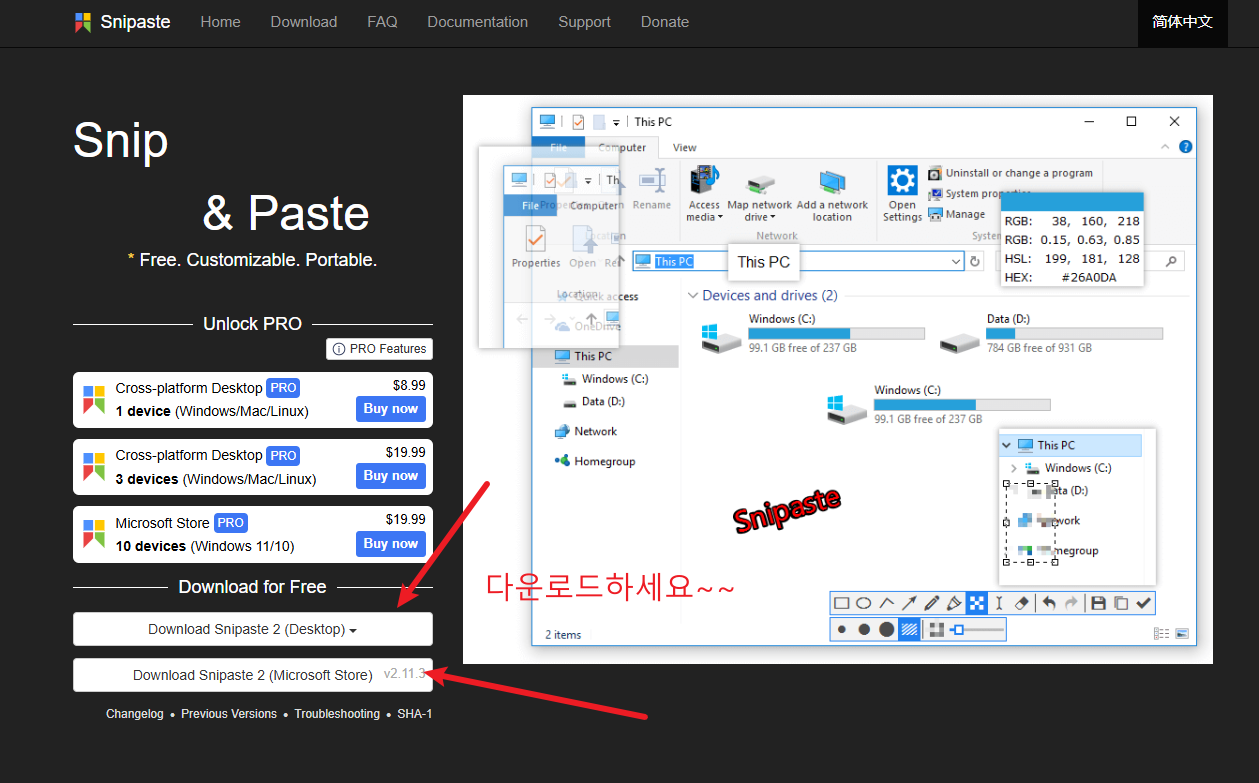The height and width of the screenshot is (783, 1259).
Task: Open the Download nav item
Action: point(304,22)
